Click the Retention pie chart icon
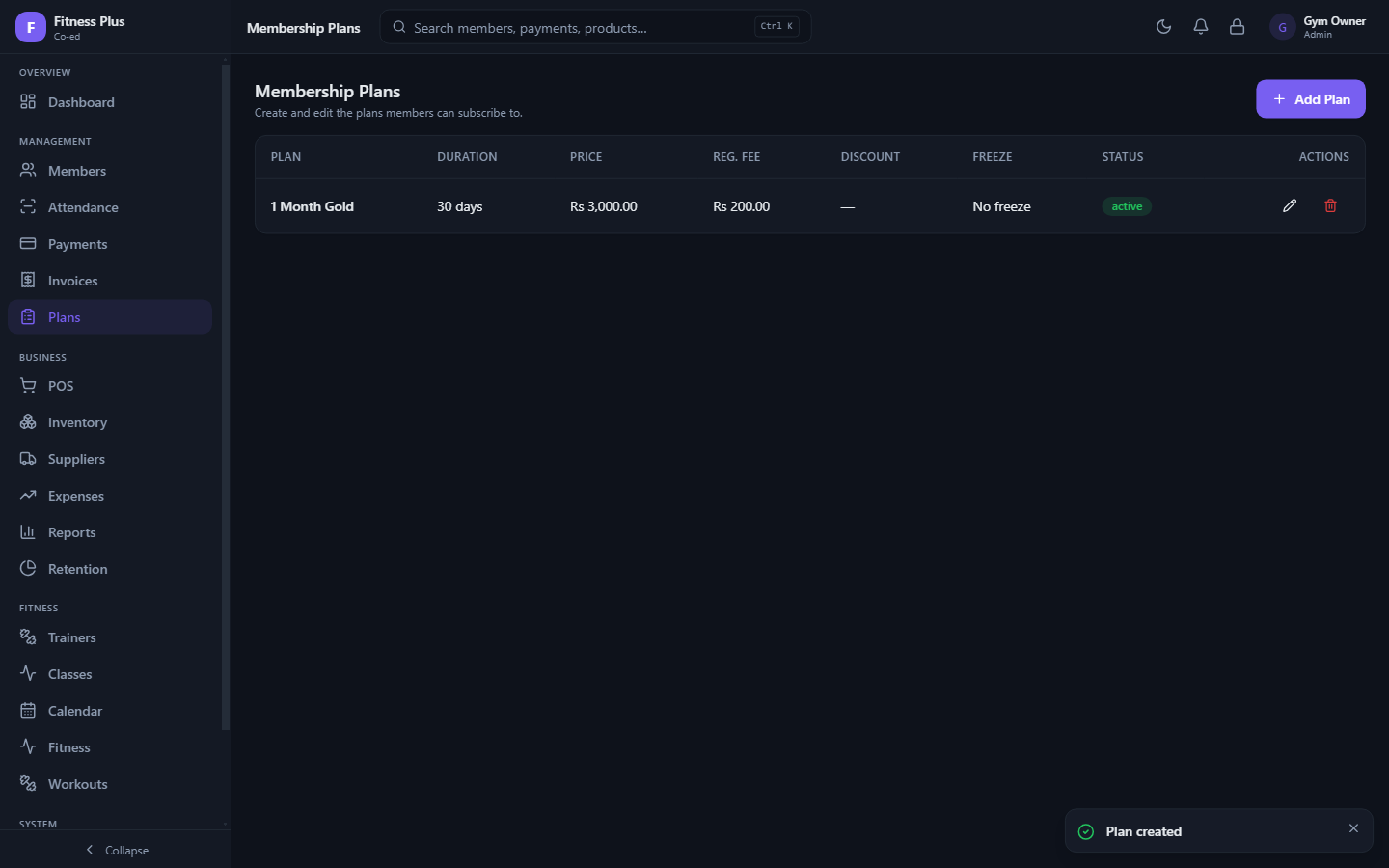This screenshot has width=1389, height=868. (x=28, y=569)
